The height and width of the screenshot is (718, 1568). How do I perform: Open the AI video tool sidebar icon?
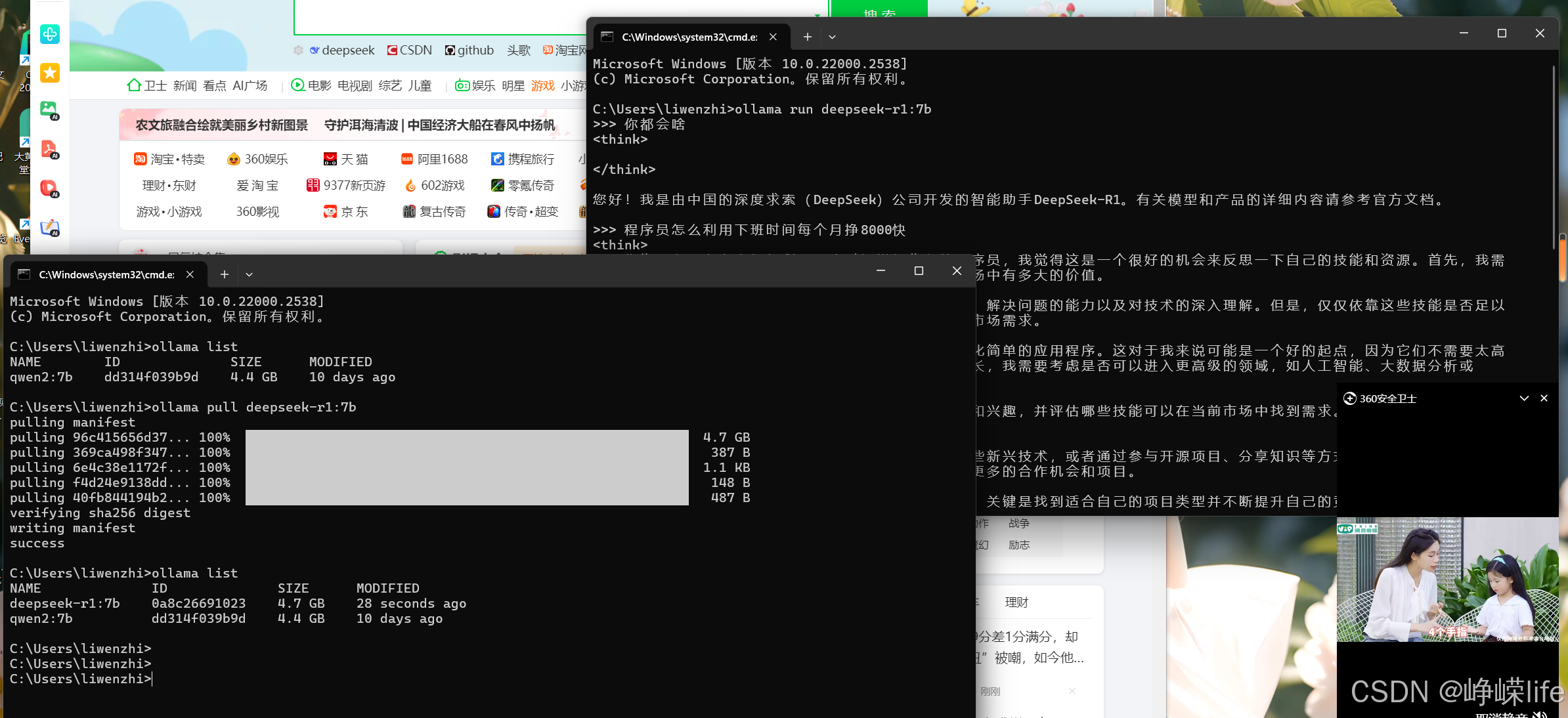(x=50, y=188)
